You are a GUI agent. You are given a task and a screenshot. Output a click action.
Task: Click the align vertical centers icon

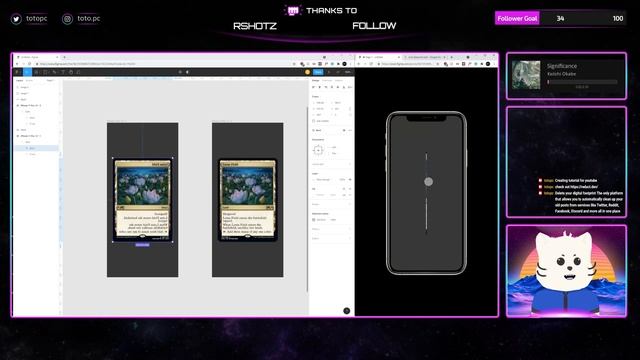(338, 87)
